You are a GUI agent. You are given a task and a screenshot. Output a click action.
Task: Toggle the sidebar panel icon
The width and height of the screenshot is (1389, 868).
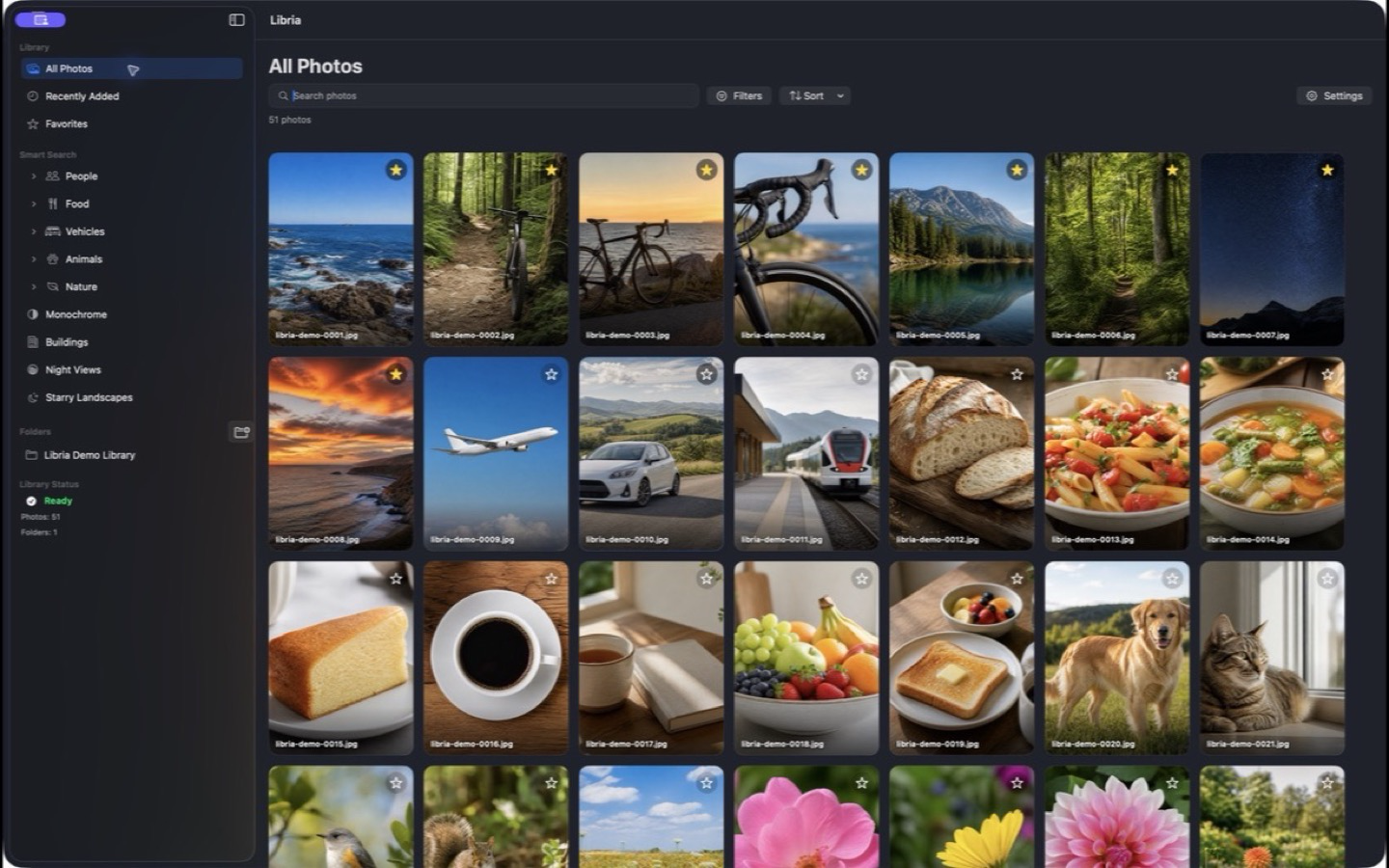(x=236, y=19)
